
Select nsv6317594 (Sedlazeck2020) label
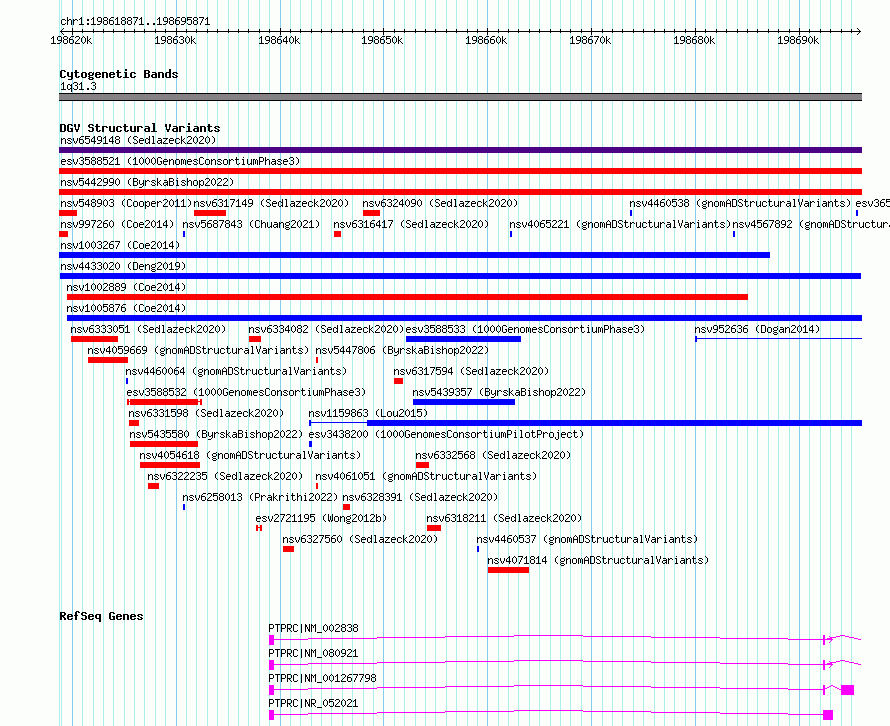point(471,371)
